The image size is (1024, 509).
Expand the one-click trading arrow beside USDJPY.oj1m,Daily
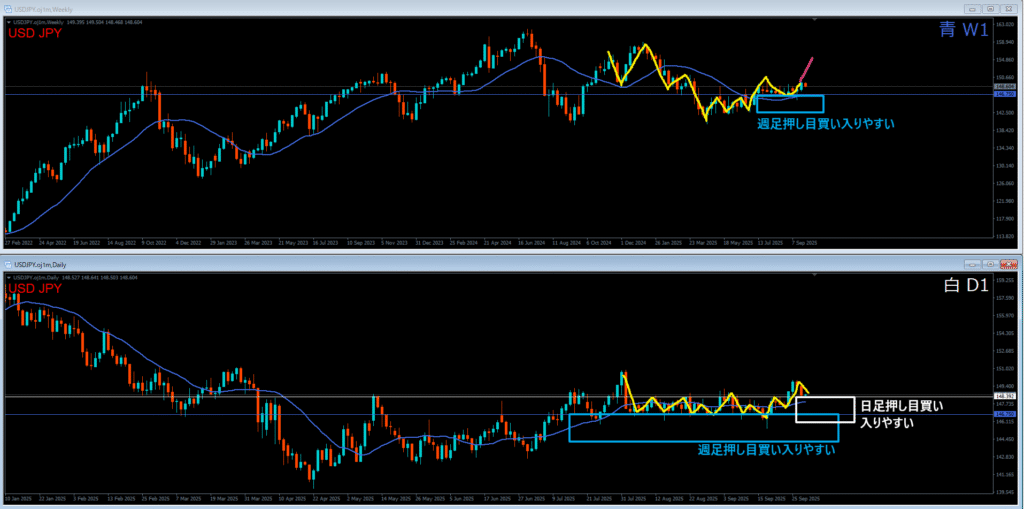coord(9,278)
